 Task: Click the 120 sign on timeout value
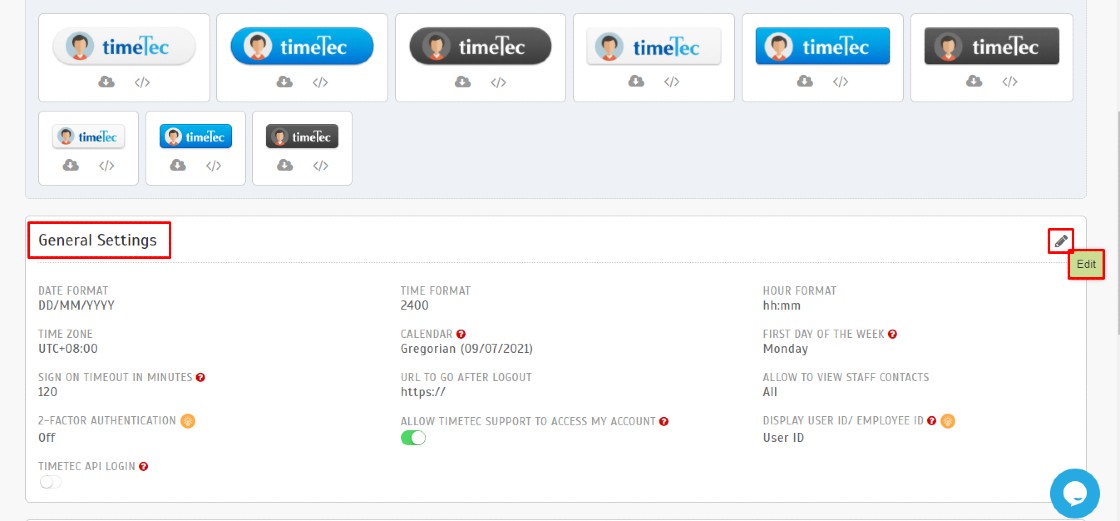(x=48, y=392)
